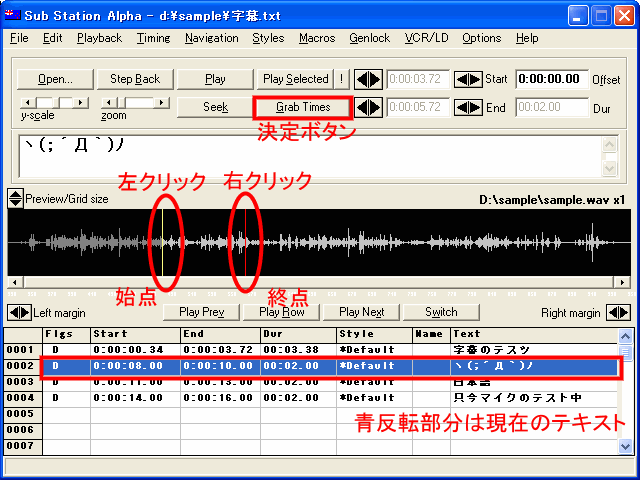
Task: Click the Play Row button
Action: [x=281, y=312]
